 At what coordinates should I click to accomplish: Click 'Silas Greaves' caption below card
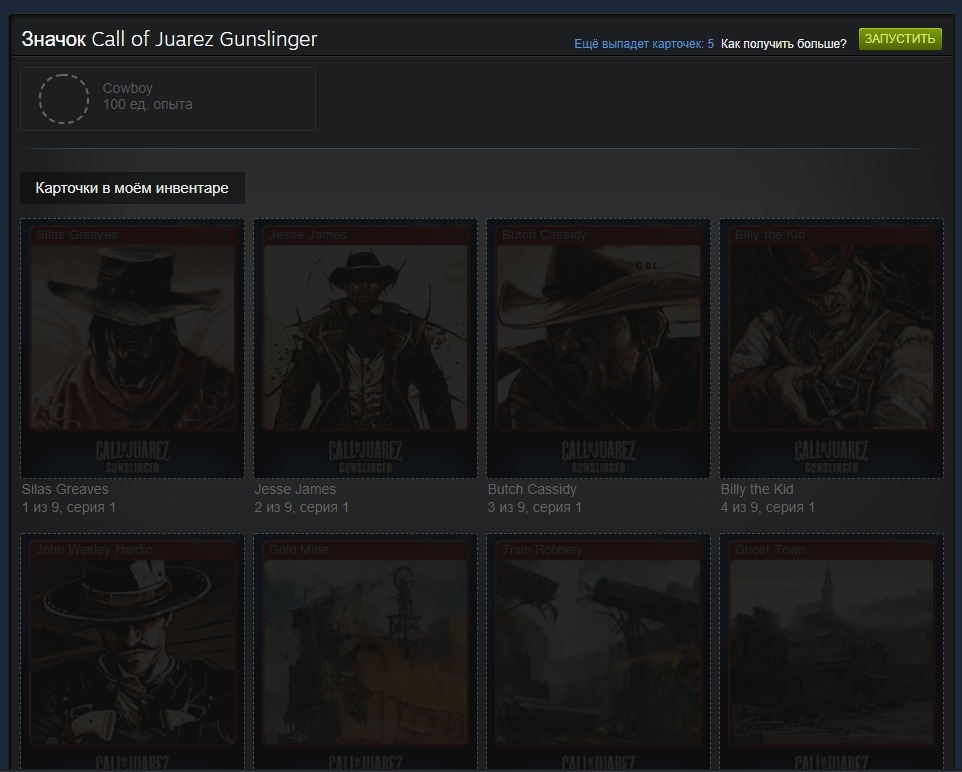click(x=65, y=489)
